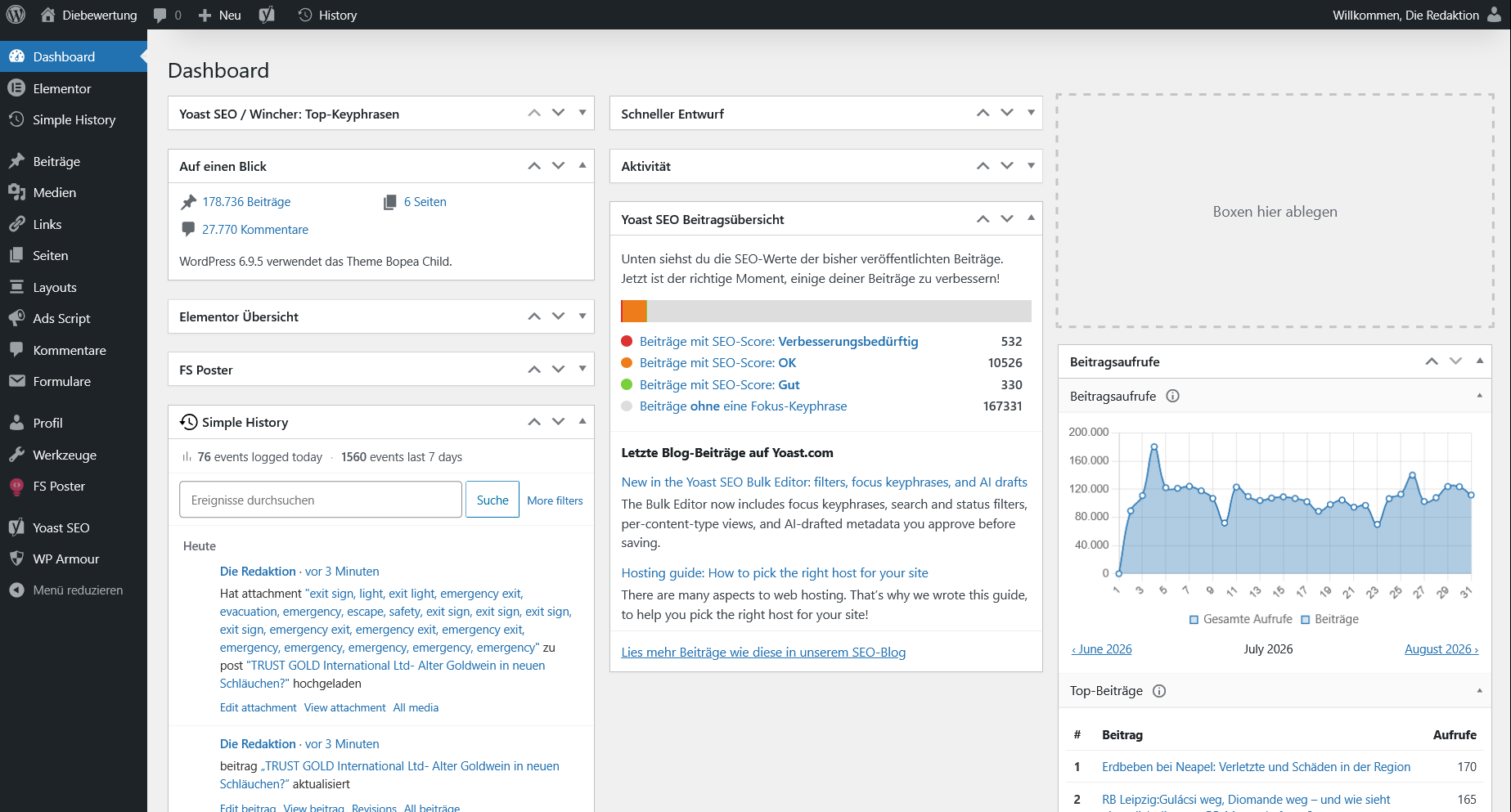Toggle Gesamte Aufrufe chart legend

click(1241, 619)
